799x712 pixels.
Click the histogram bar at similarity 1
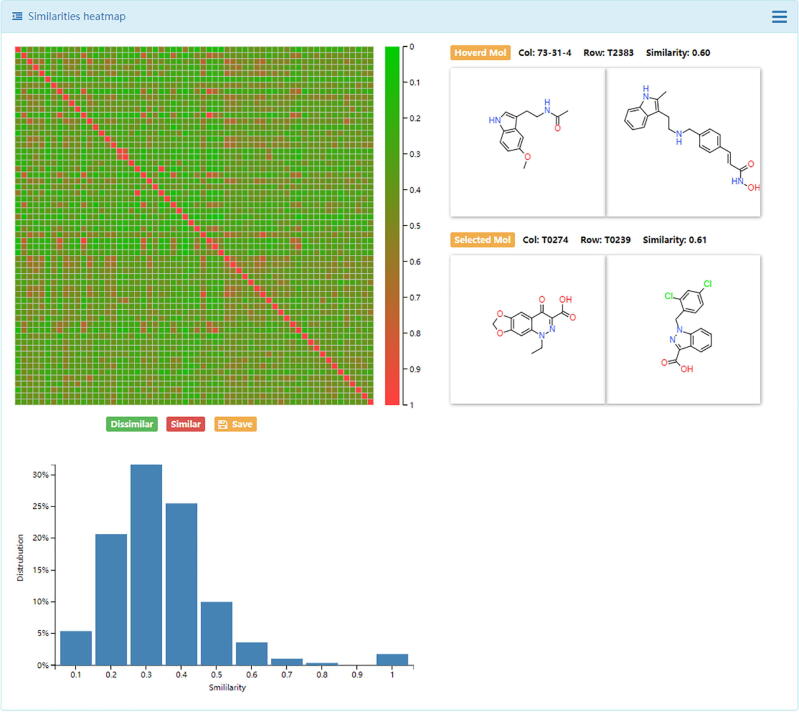[392, 660]
